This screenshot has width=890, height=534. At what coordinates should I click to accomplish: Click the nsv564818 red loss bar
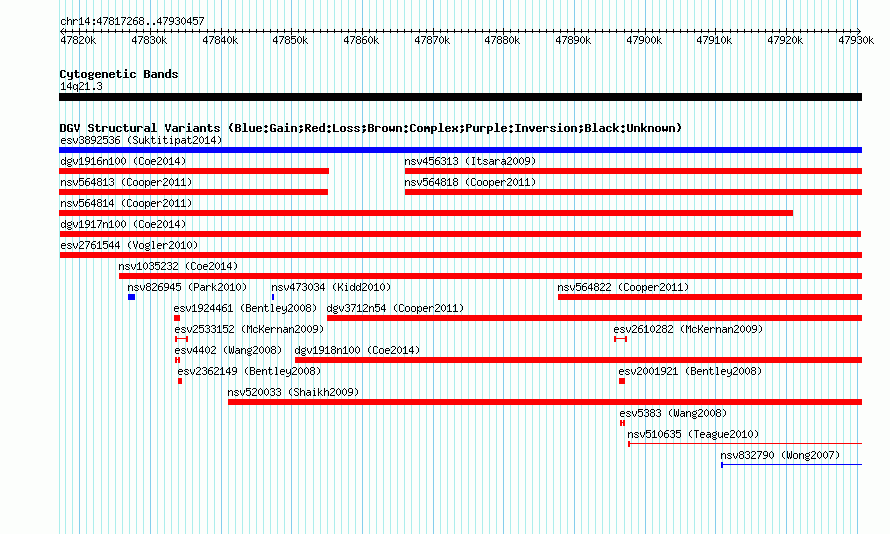coord(633,192)
